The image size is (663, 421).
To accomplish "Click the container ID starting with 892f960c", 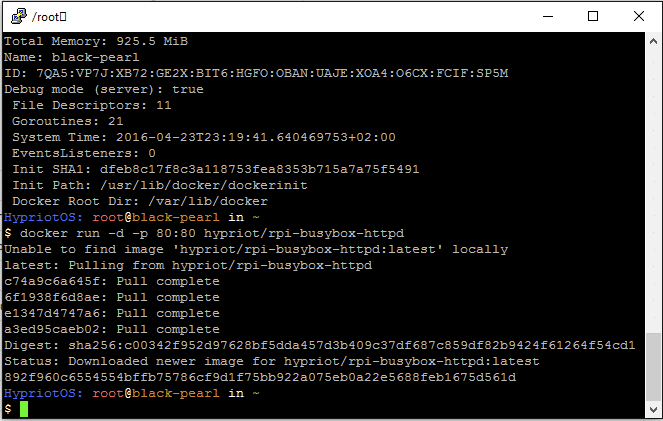I will 260,377.
